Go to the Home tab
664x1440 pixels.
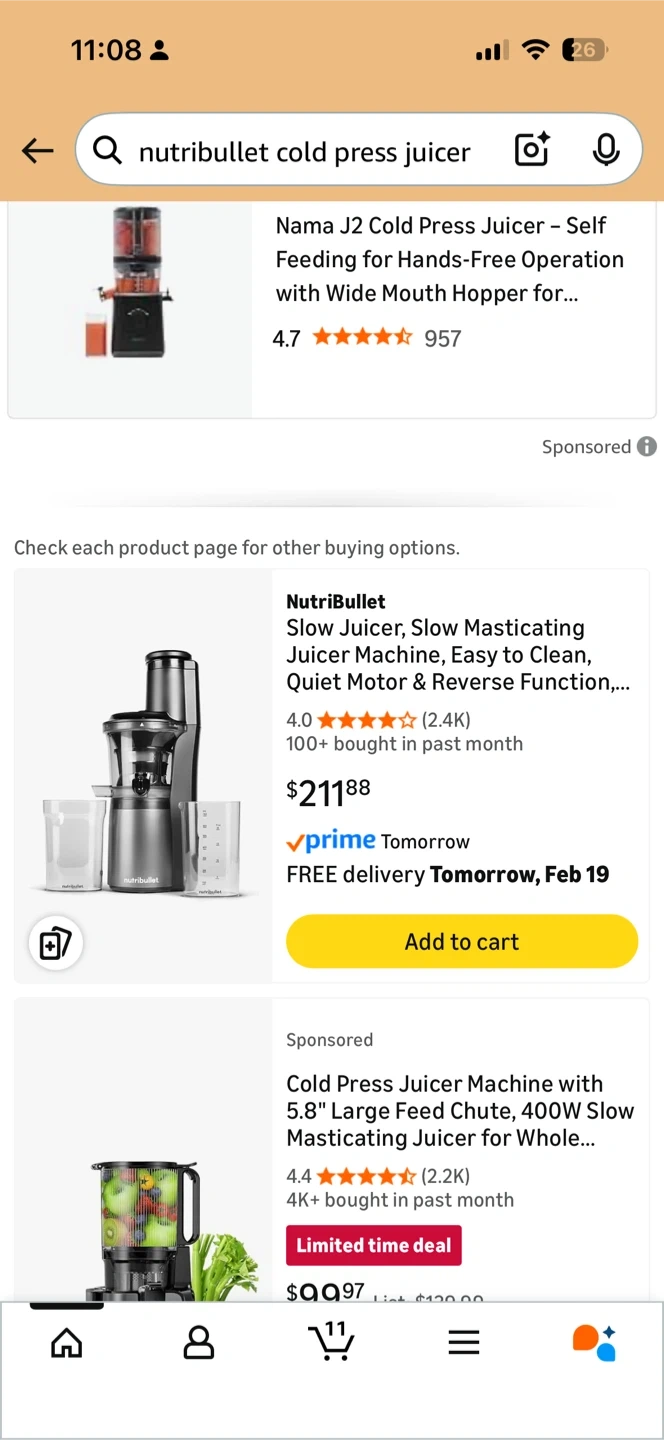tap(67, 1343)
